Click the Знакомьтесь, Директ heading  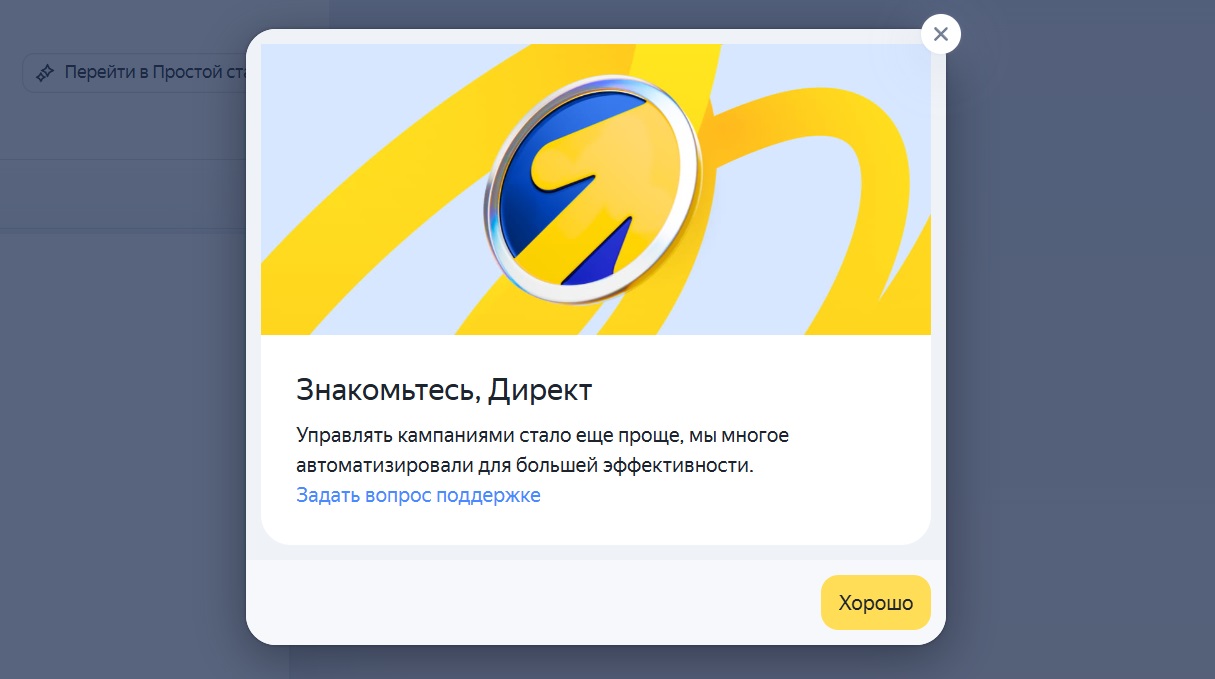tap(444, 389)
